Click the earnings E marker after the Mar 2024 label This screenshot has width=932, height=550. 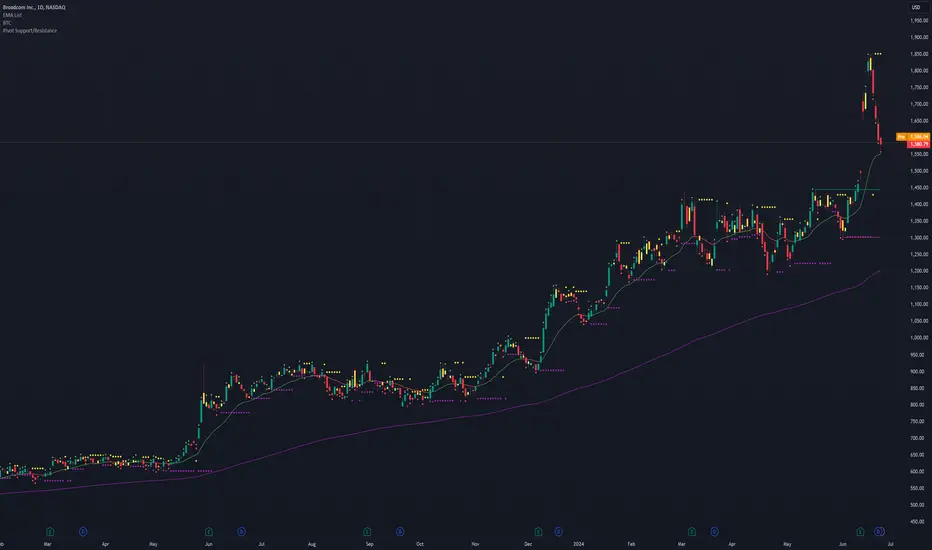point(691,532)
